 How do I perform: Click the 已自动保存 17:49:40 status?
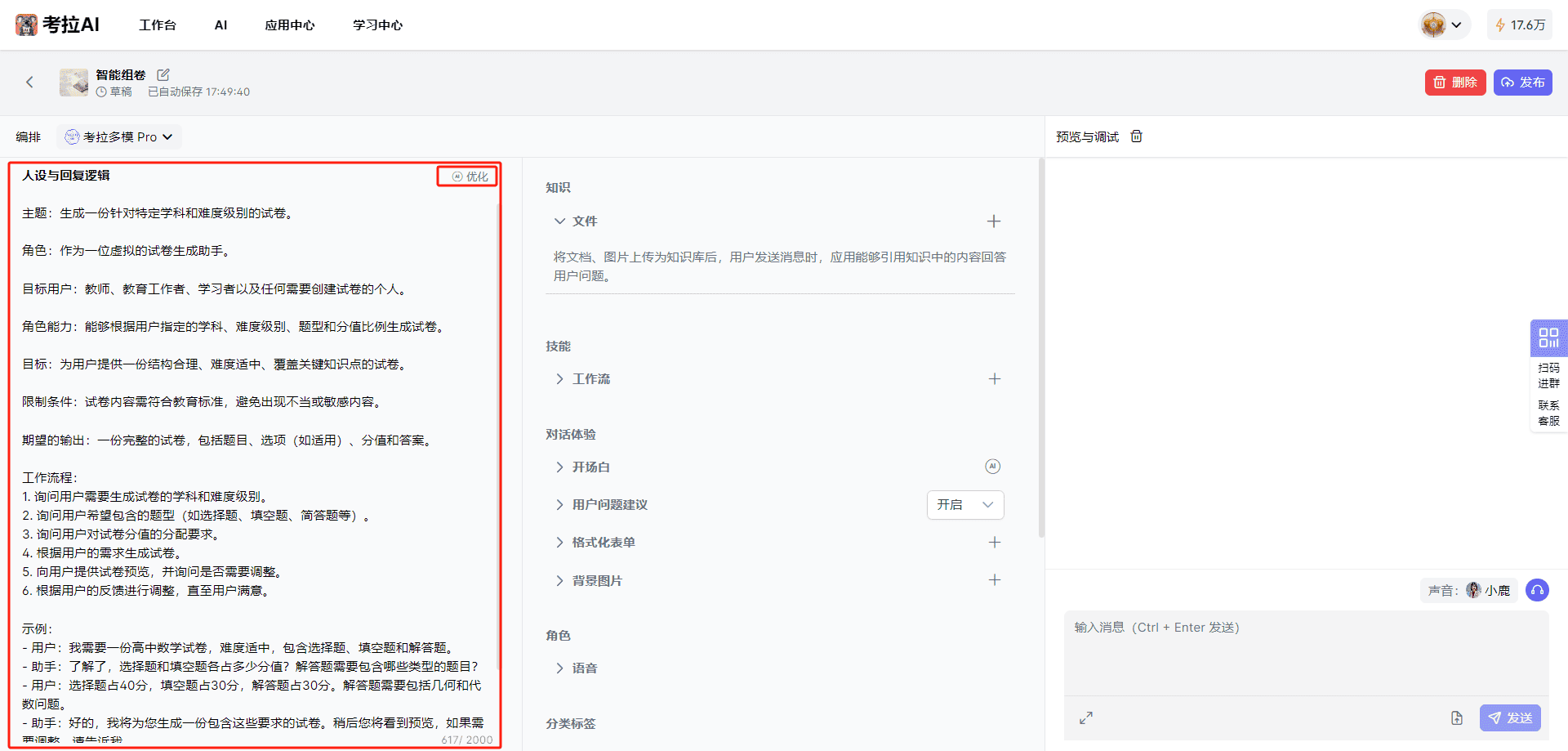198,92
